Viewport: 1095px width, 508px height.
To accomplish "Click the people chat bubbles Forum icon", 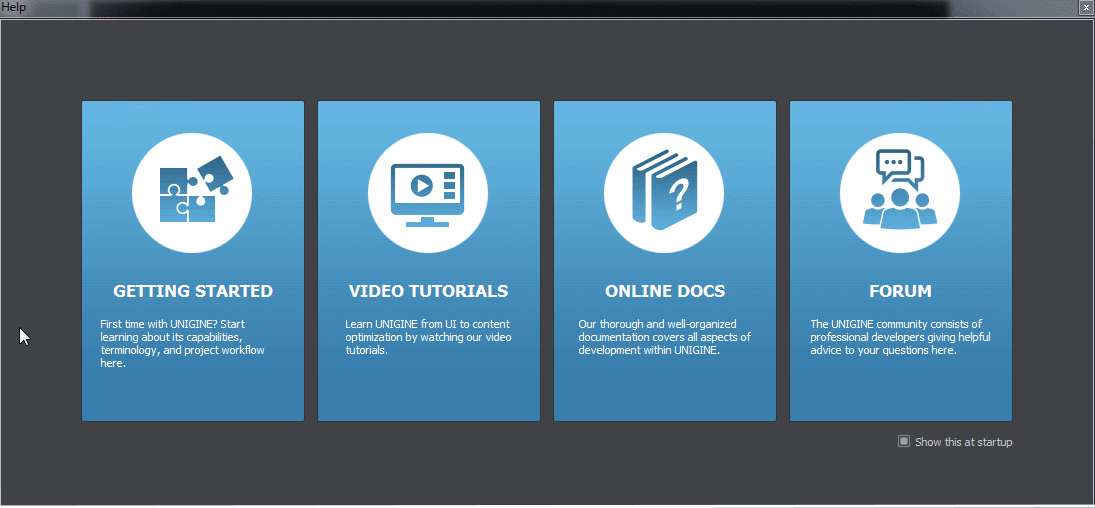I will pyautogui.click(x=900, y=192).
